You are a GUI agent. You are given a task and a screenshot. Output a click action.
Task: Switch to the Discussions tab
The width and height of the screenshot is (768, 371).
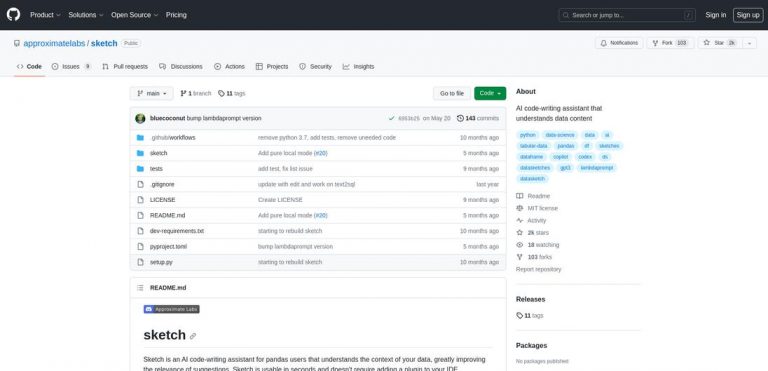[181, 67]
